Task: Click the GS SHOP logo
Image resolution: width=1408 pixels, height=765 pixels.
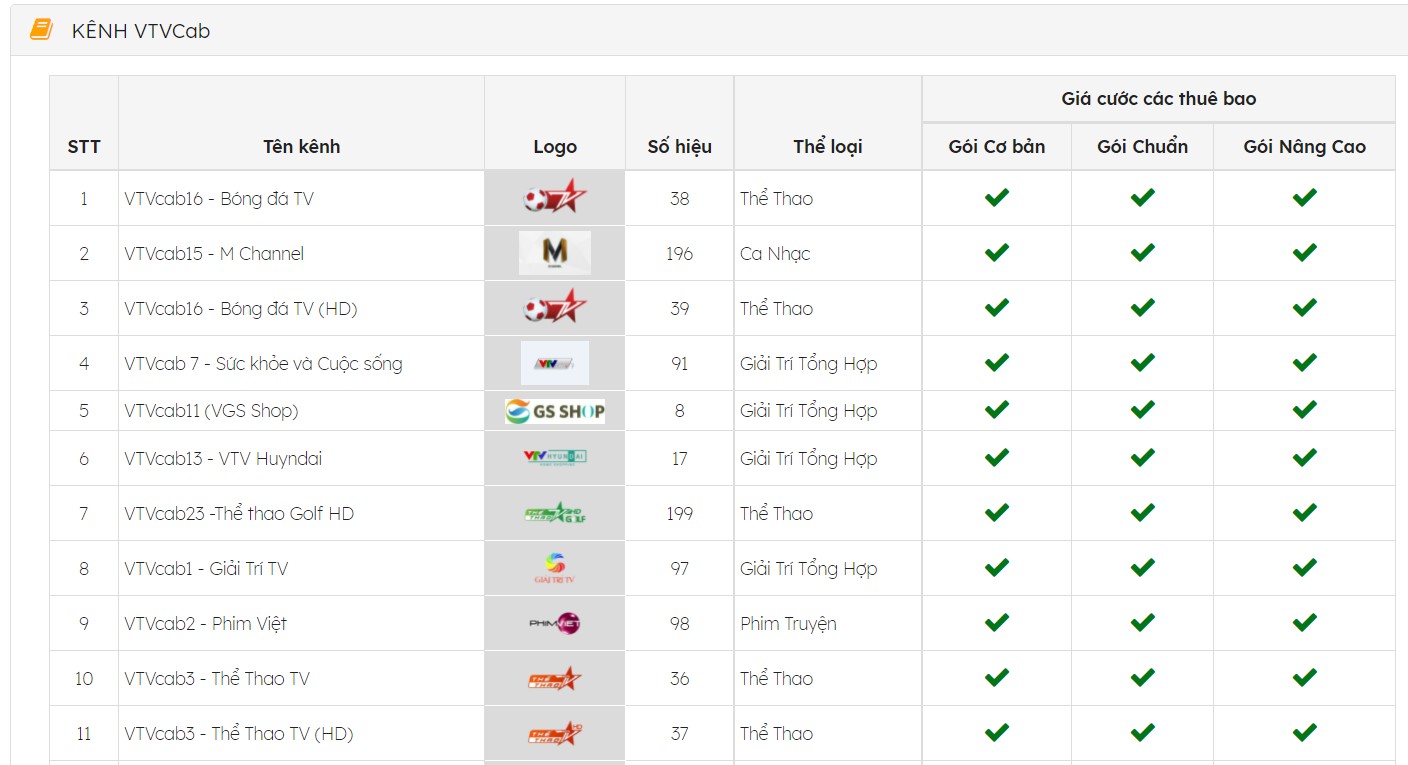Action: pyautogui.click(x=555, y=411)
